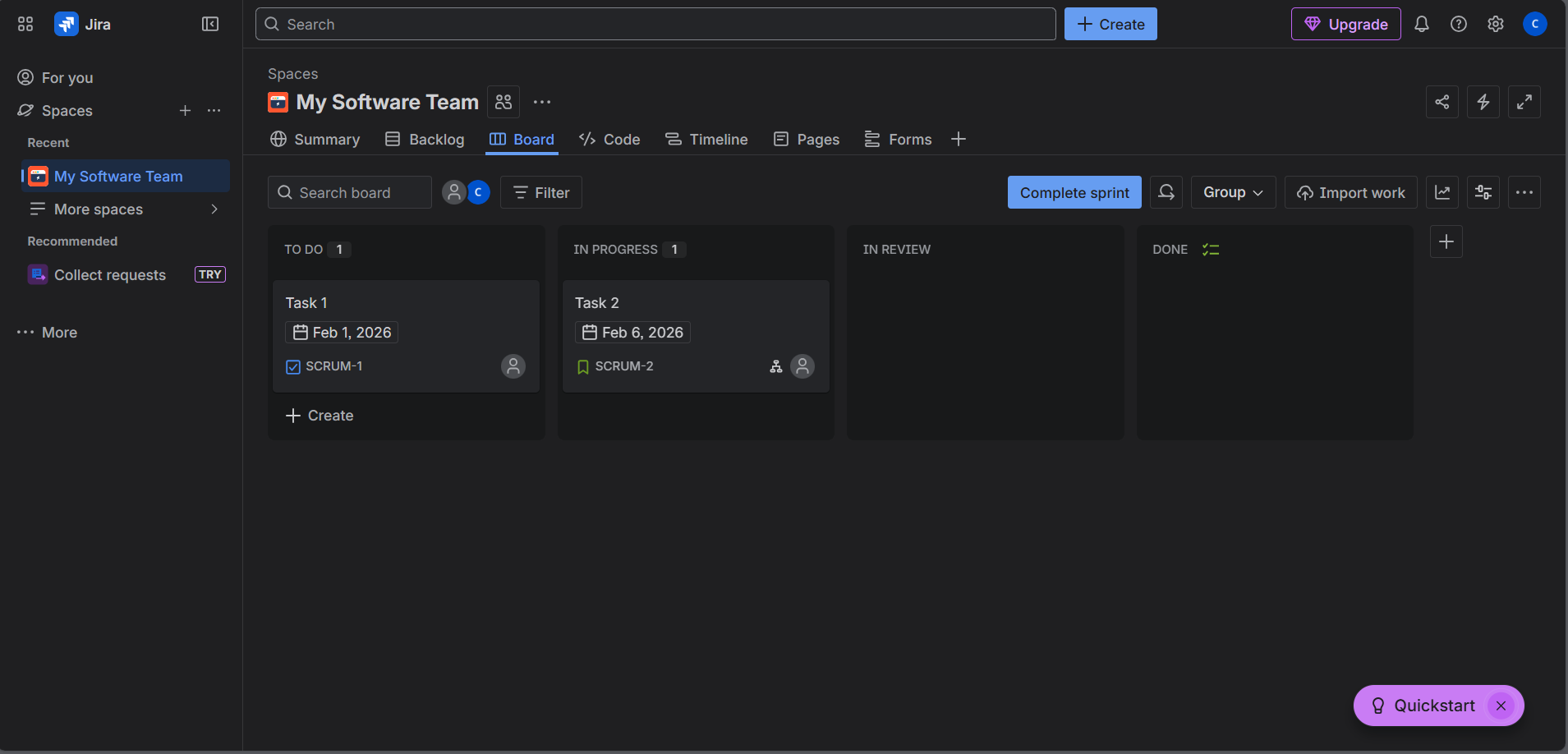Screen dimensions: 1568x754
Task: Open the Filter options
Action: point(540,192)
